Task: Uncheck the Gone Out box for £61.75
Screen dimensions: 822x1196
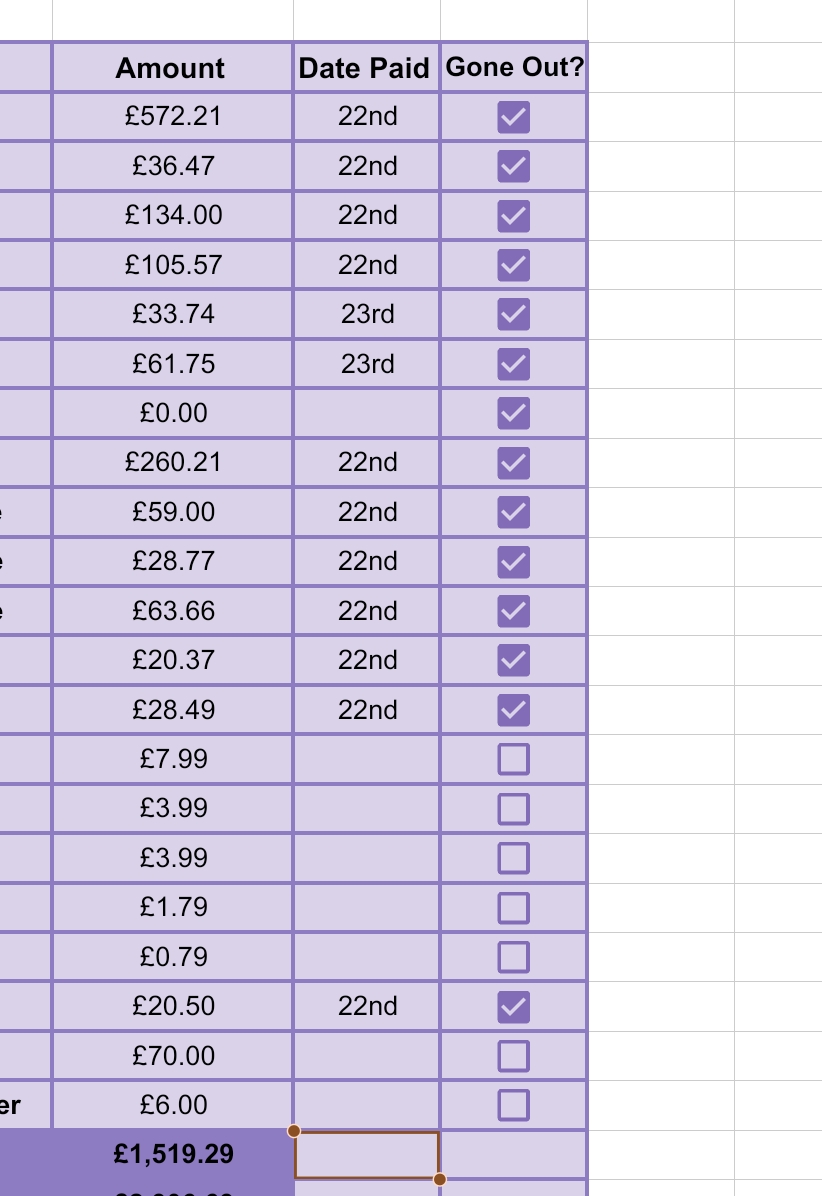Action: (x=513, y=364)
